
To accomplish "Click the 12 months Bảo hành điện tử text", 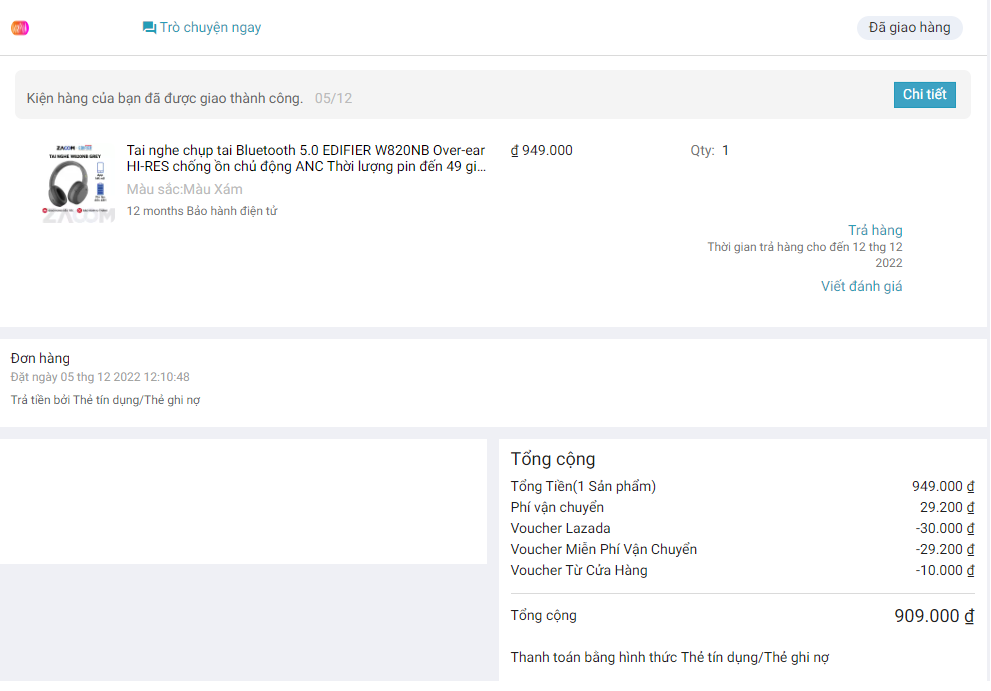I will coord(202,211).
